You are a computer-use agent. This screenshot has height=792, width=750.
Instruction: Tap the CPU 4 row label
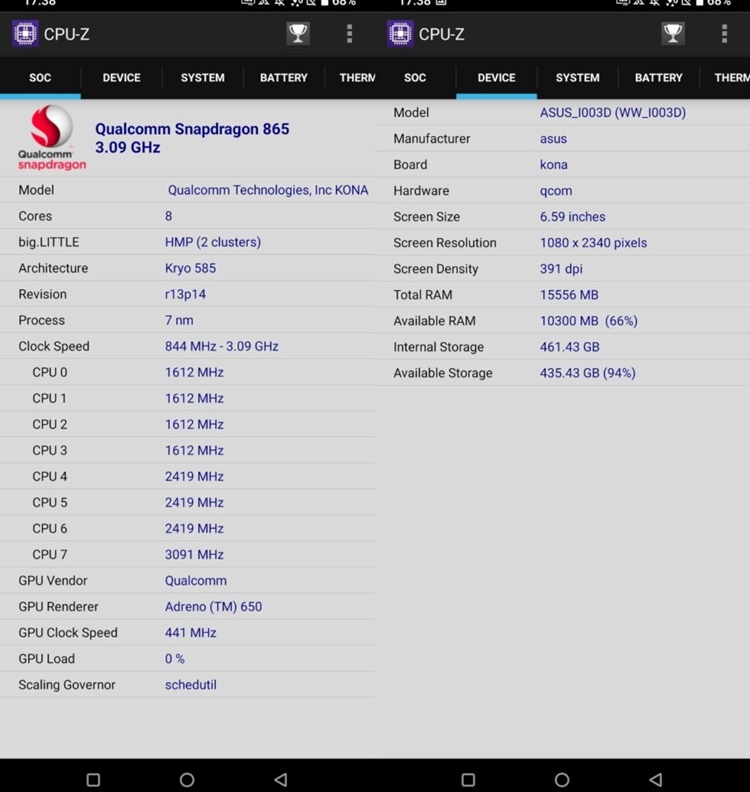click(x=49, y=477)
